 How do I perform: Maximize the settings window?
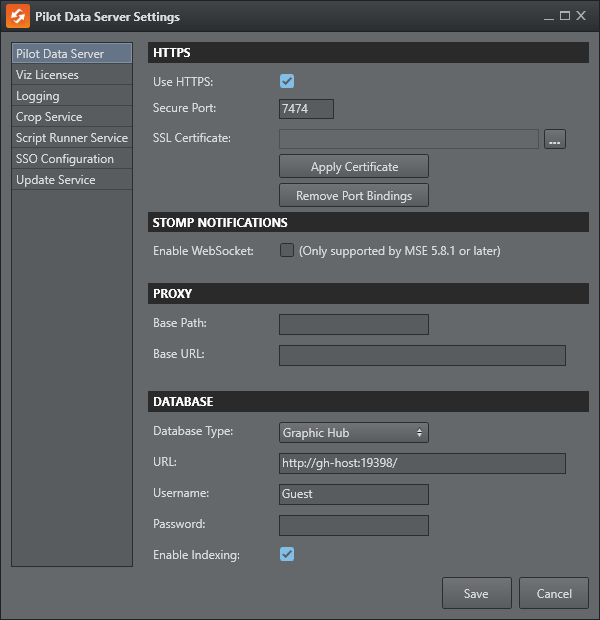(565, 16)
